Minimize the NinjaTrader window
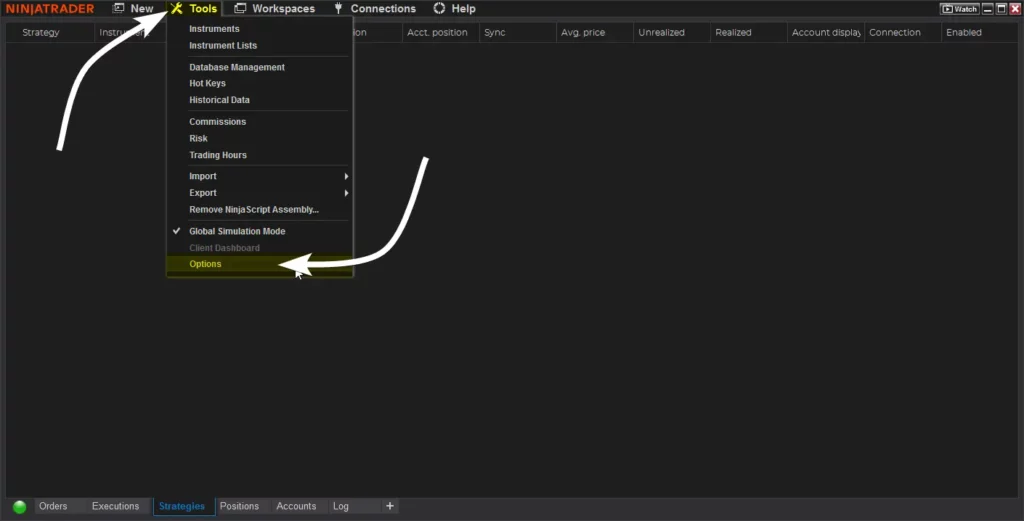This screenshot has width=1024, height=521. click(x=988, y=8)
